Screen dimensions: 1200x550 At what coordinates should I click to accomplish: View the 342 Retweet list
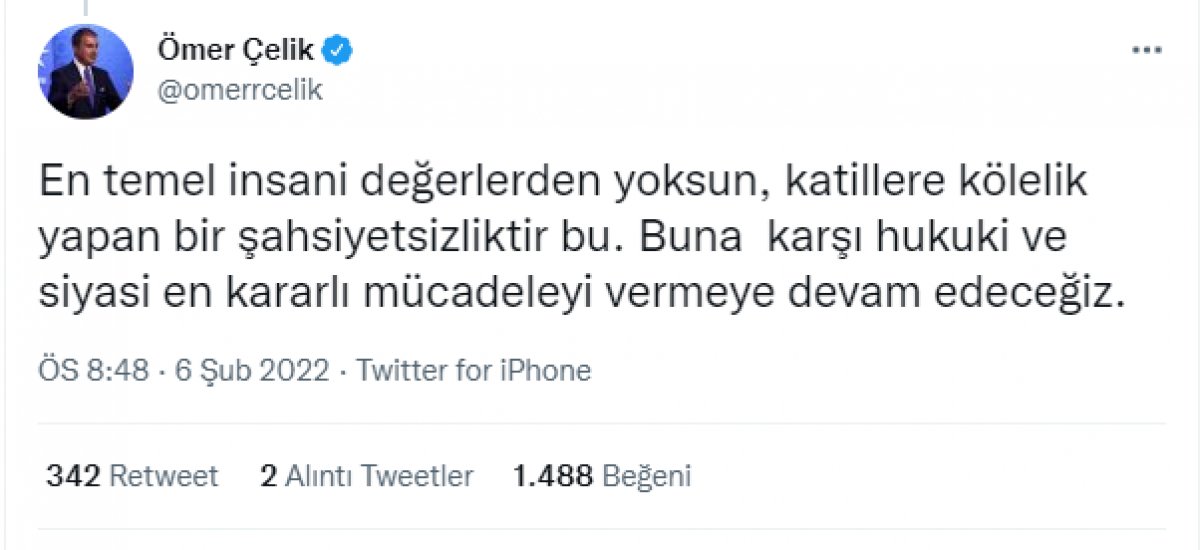pyautogui.click(x=132, y=476)
